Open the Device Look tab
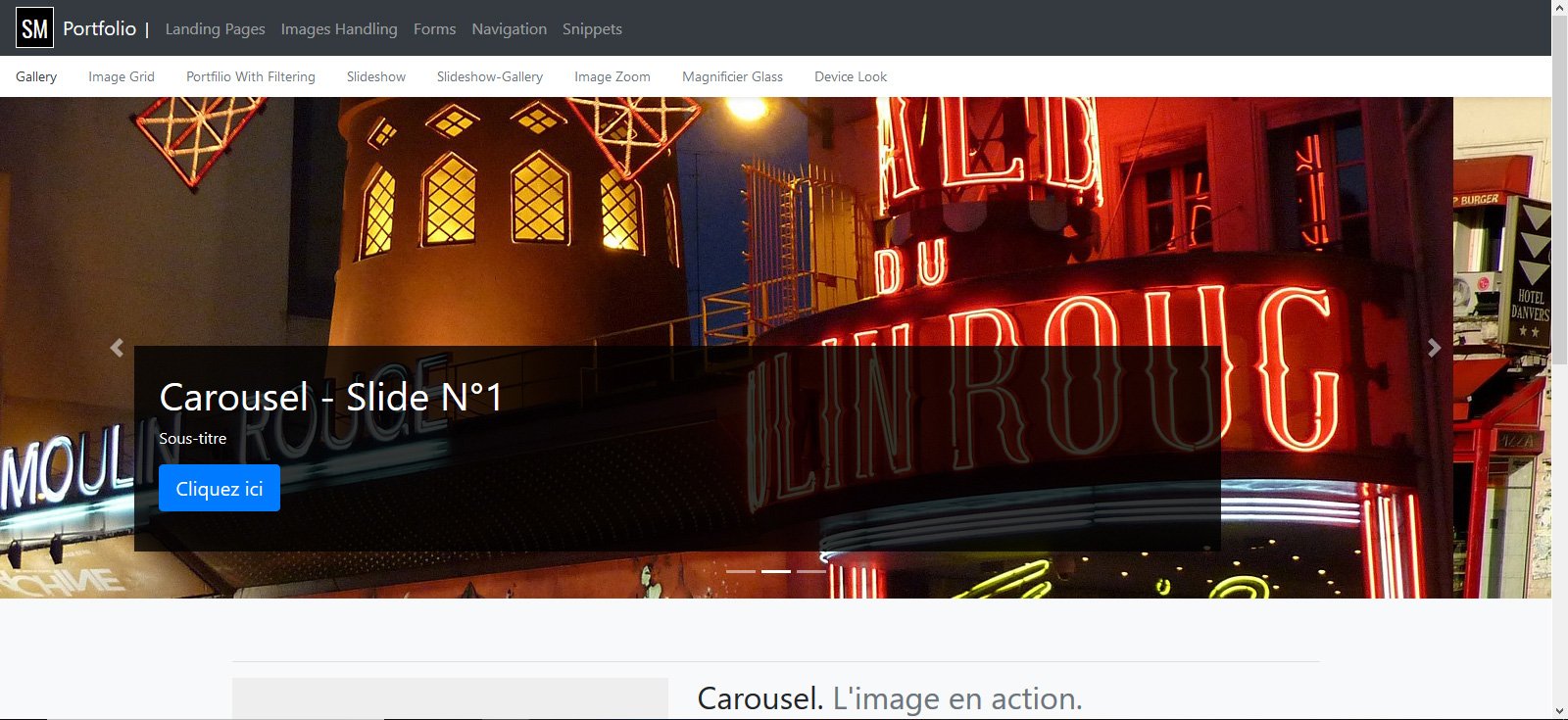 click(x=851, y=76)
